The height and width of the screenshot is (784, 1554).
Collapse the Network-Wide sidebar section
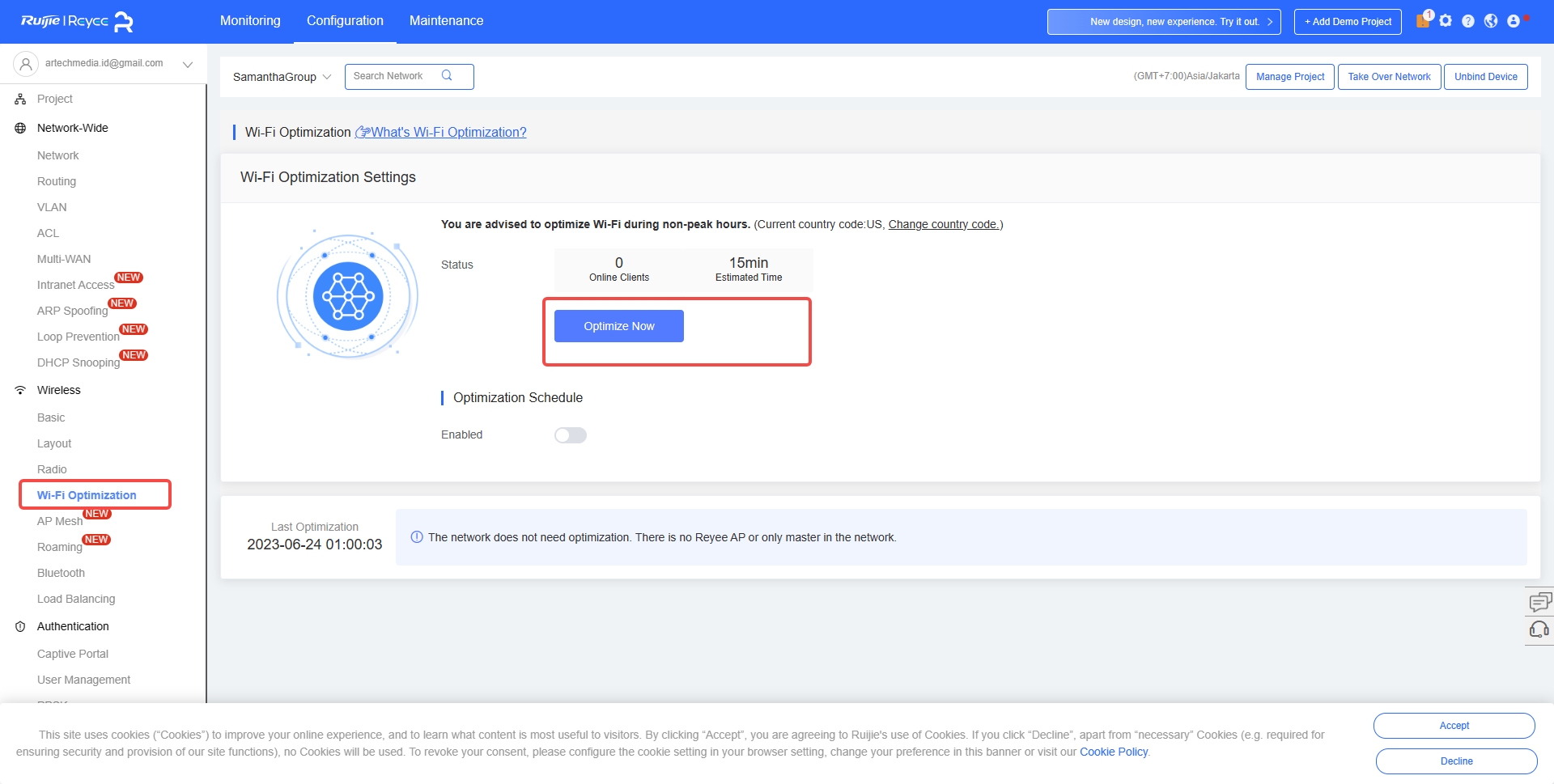[73, 128]
